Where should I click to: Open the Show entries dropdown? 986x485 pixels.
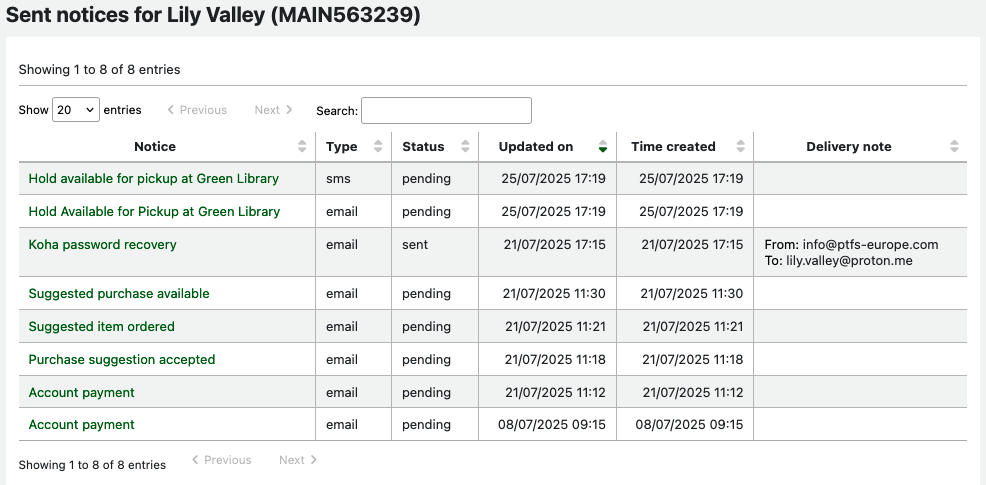(x=76, y=110)
